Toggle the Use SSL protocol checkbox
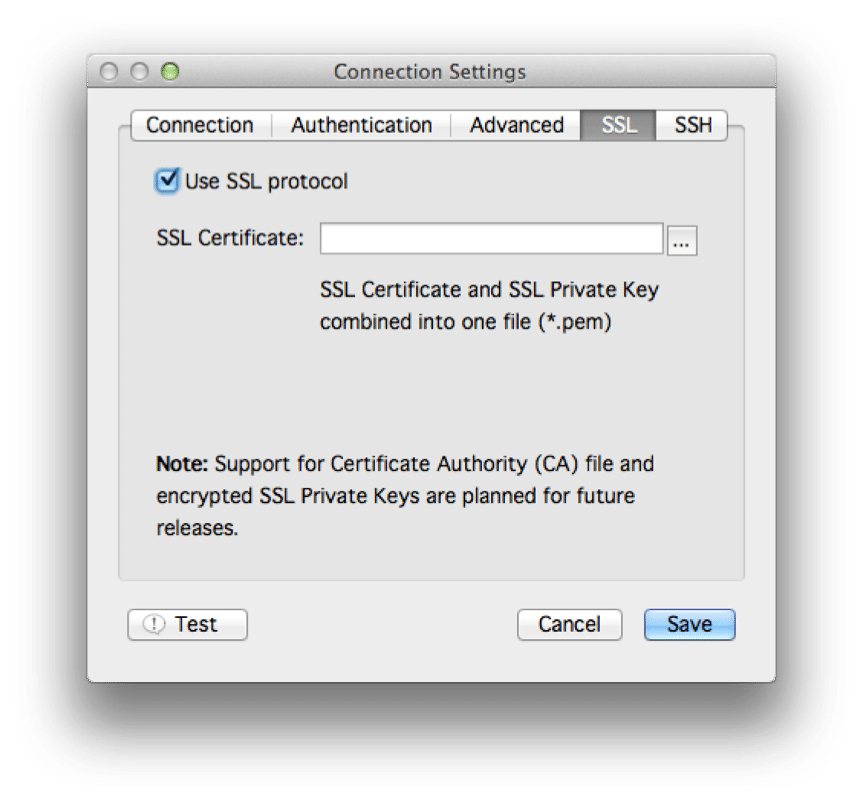 click(167, 181)
